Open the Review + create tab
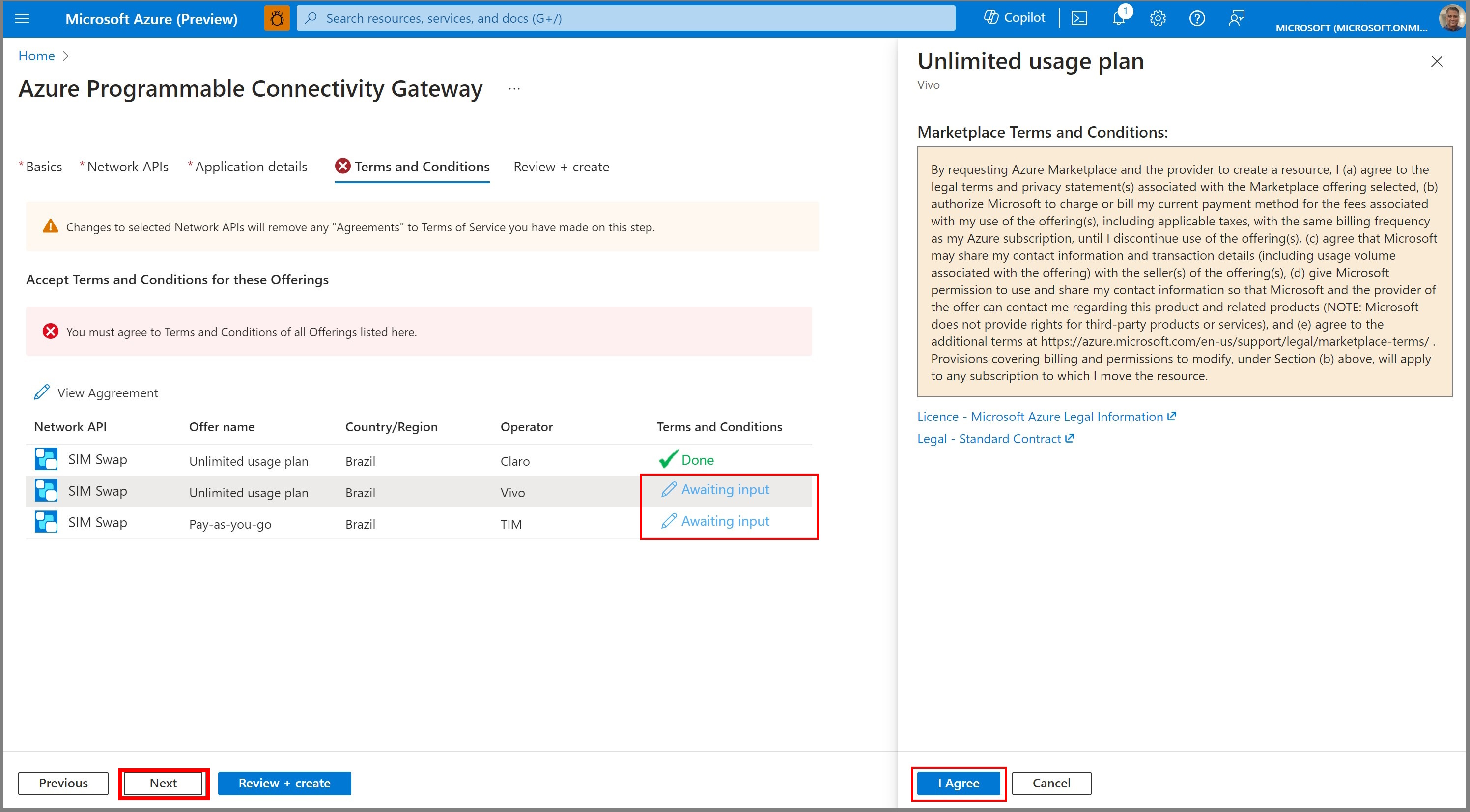Image resolution: width=1470 pixels, height=812 pixels. [x=561, y=167]
